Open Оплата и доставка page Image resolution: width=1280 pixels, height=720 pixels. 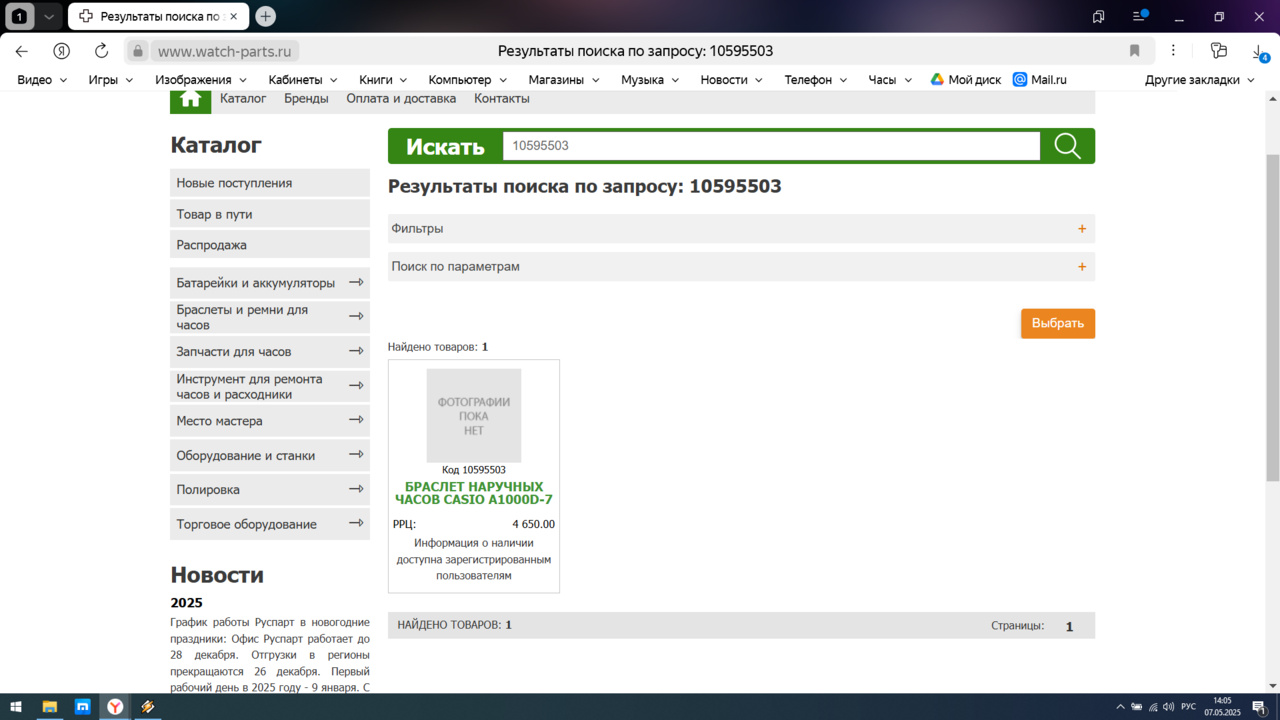coord(401,98)
